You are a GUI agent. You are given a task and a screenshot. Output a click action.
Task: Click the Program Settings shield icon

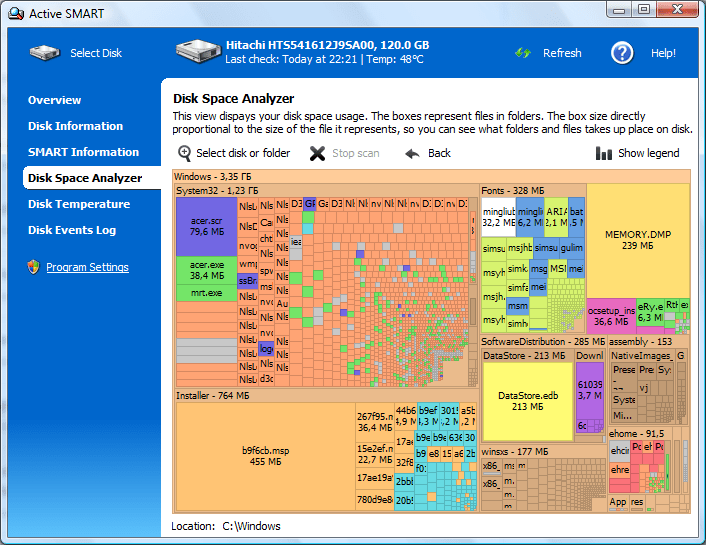33,267
